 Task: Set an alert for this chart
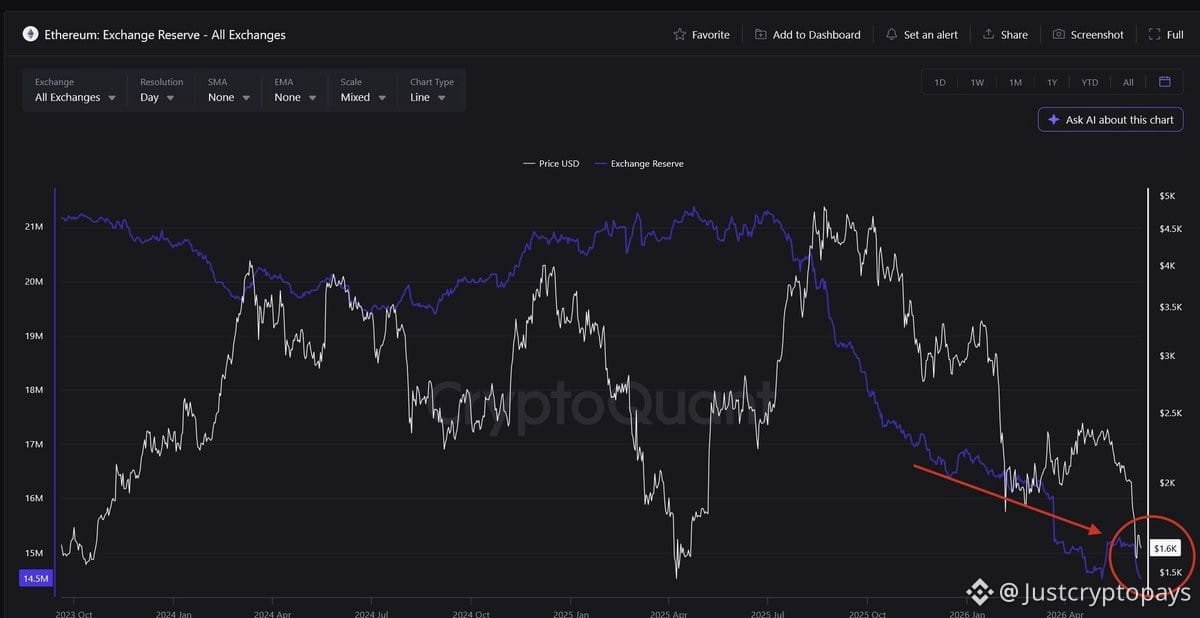pyautogui.click(x=922, y=34)
